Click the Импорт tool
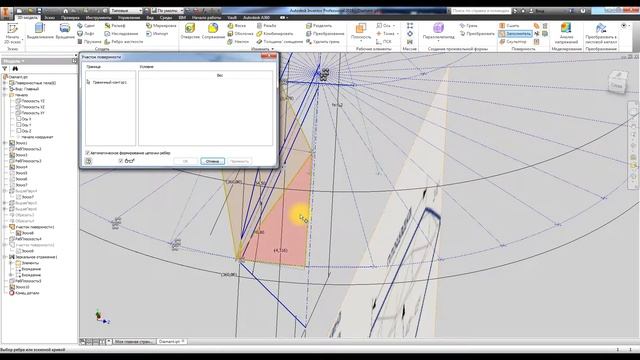This screenshot has width=640, height=360. [157, 33]
